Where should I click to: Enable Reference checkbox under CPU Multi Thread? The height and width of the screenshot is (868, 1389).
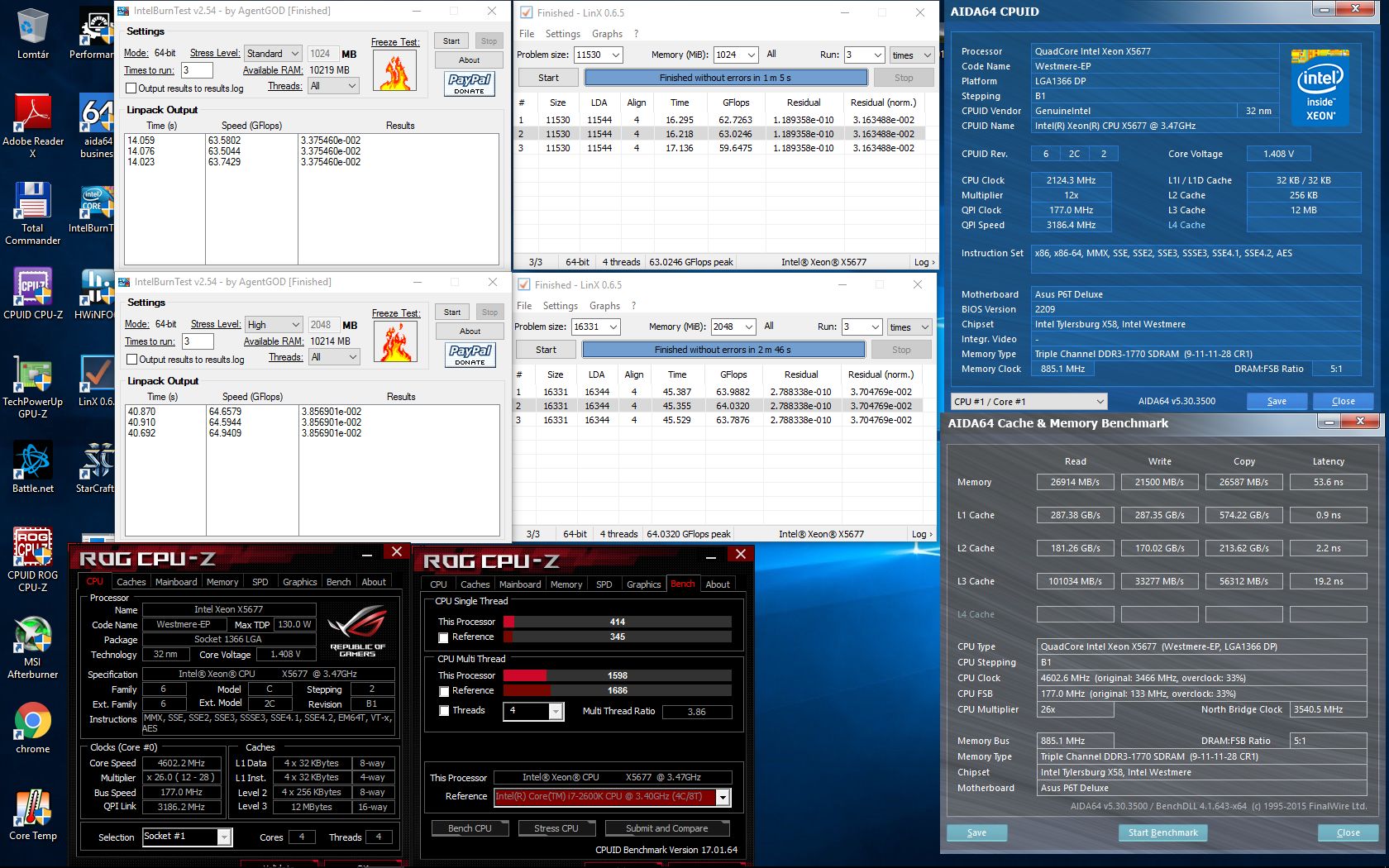444,691
